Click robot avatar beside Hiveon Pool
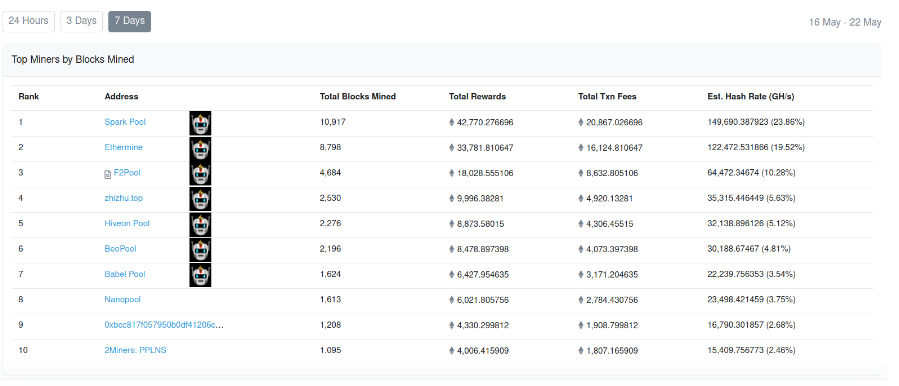This screenshot has width=899, height=386. click(200, 224)
